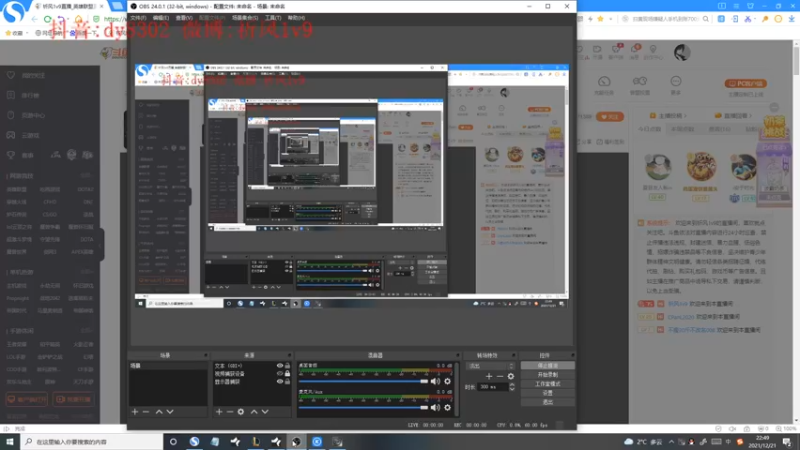Click the download icon in browser toolbar
The image size is (800, 450).
pyautogui.click(x=791, y=19)
